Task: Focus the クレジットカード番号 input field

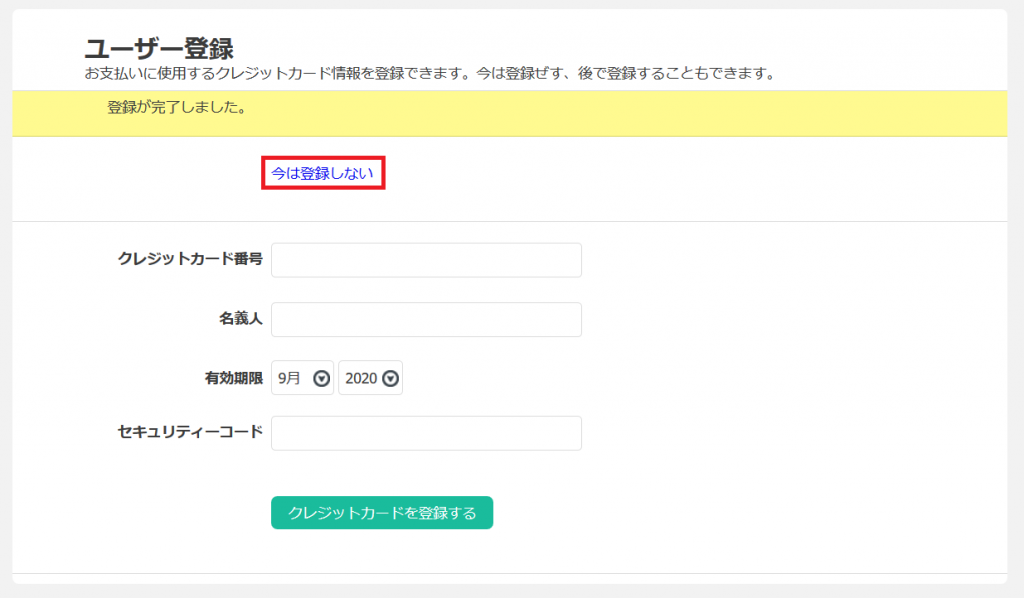Action: coord(426,260)
